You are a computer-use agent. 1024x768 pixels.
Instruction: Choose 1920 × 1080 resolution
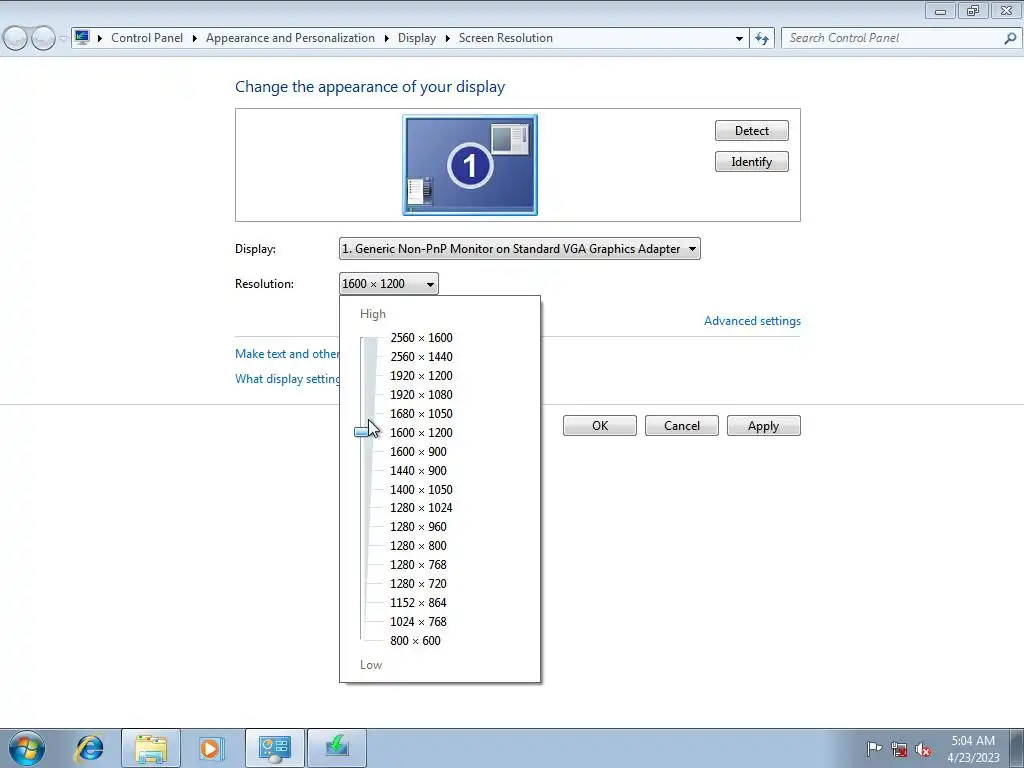click(x=421, y=394)
